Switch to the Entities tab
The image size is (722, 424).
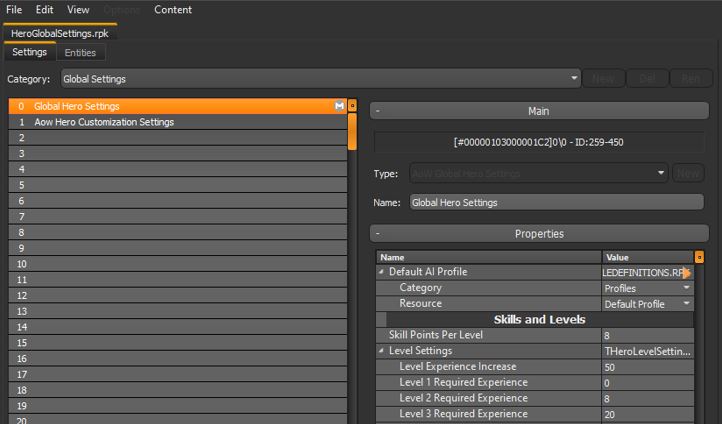click(80, 53)
